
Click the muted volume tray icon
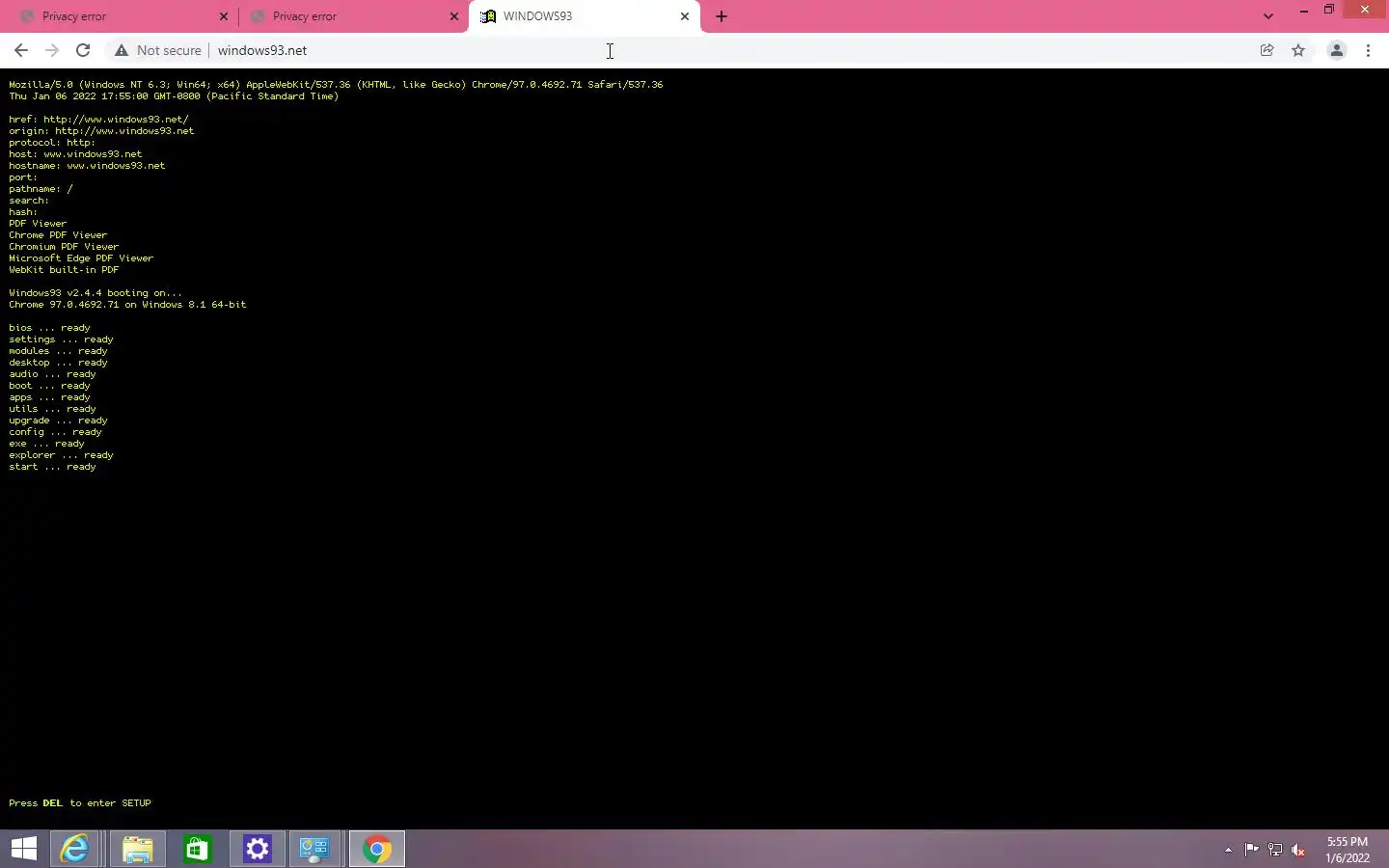pyautogui.click(x=1298, y=850)
